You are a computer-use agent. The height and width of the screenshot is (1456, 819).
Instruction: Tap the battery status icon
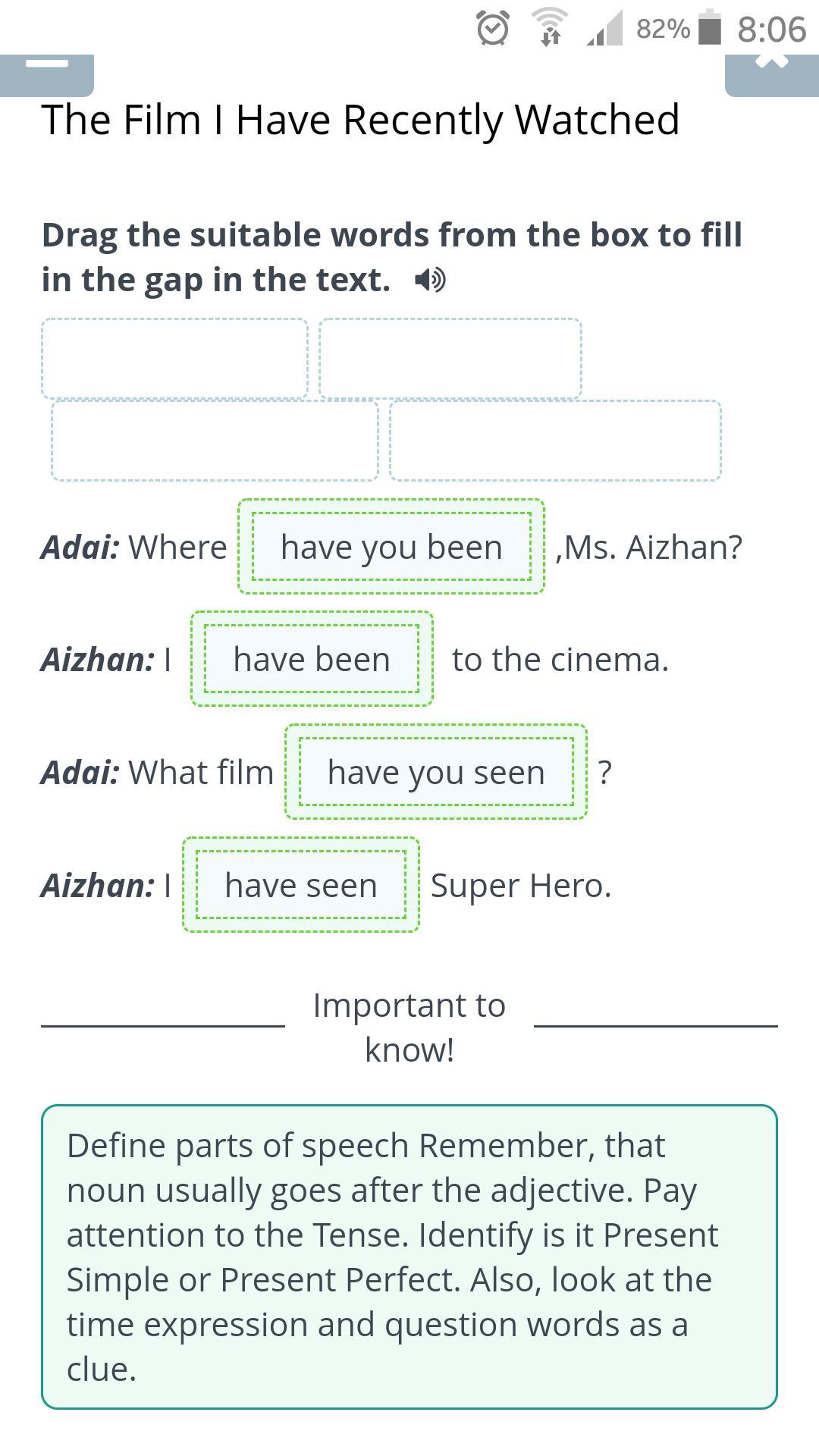(709, 27)
